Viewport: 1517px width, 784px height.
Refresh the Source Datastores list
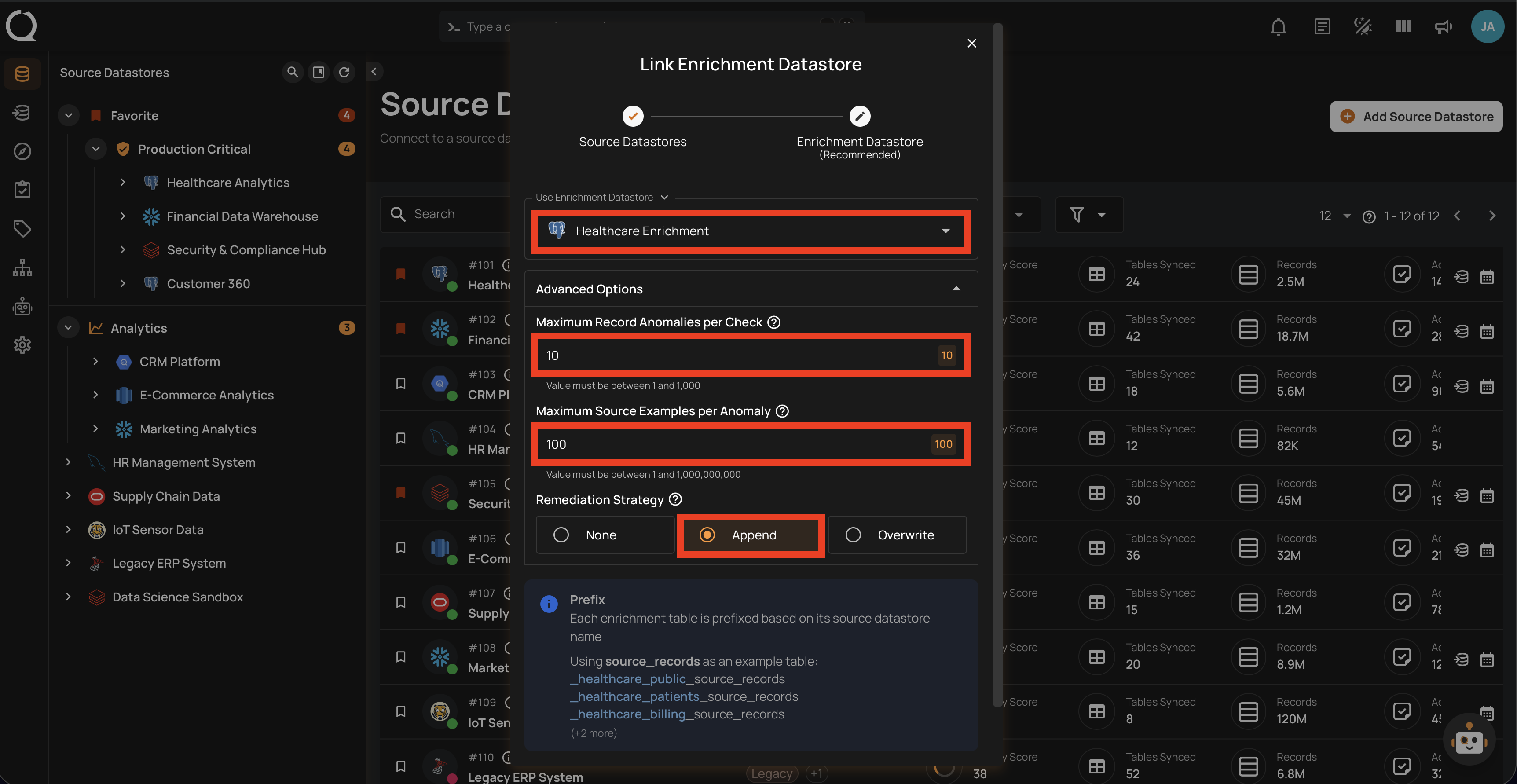pos(345,72)
